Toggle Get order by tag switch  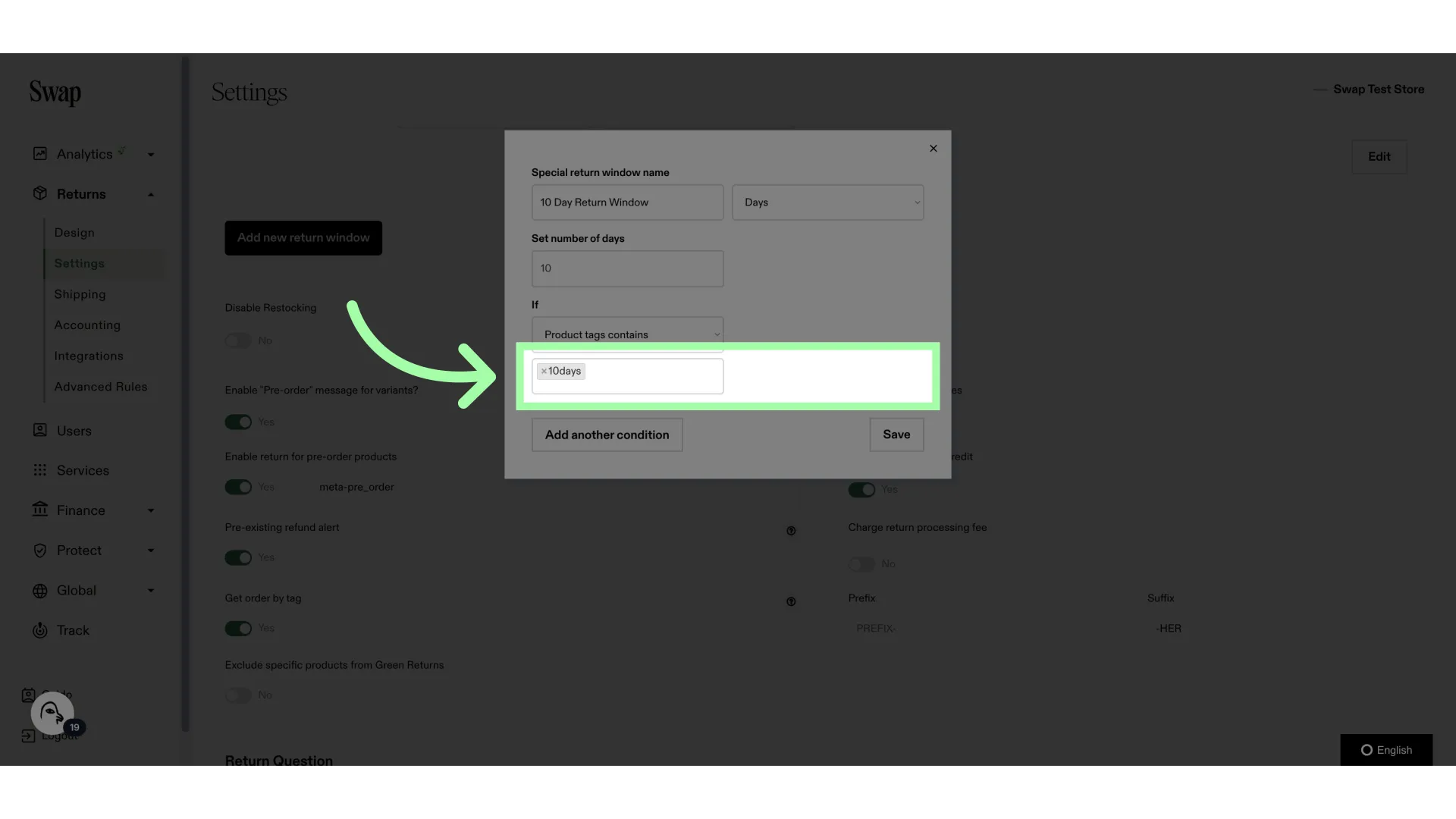coord(238,628)
